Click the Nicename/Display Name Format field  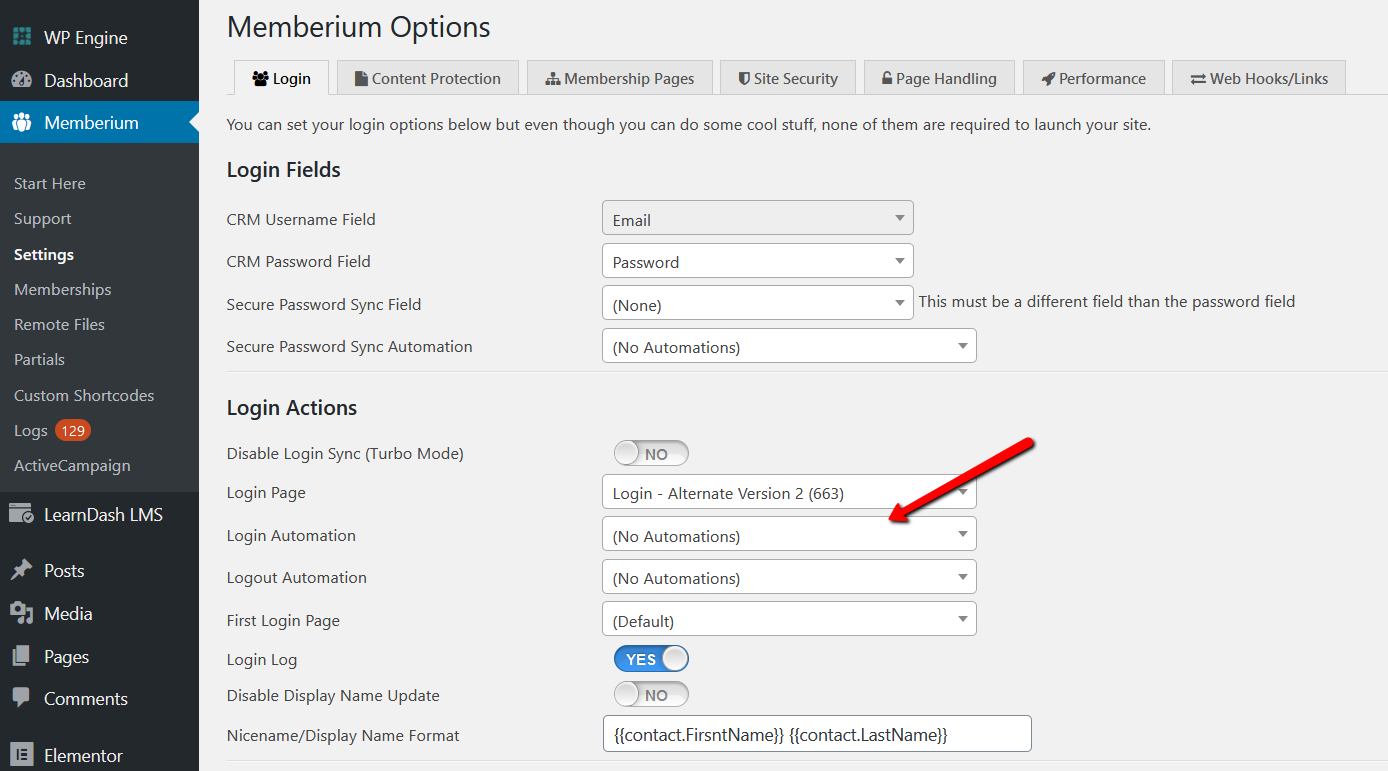[x=817, y=734]
